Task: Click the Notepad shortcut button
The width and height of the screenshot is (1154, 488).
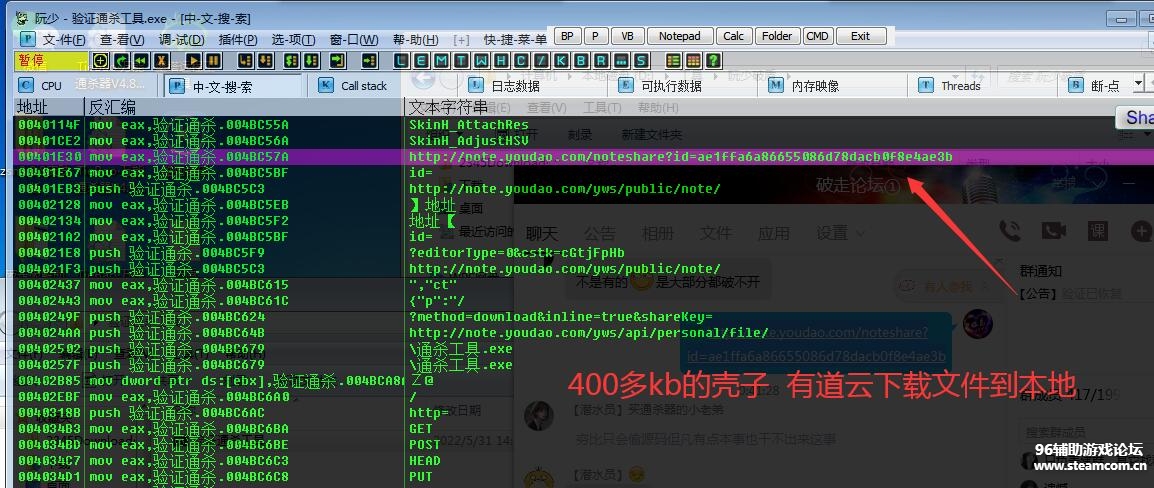Action: [680, 36]
